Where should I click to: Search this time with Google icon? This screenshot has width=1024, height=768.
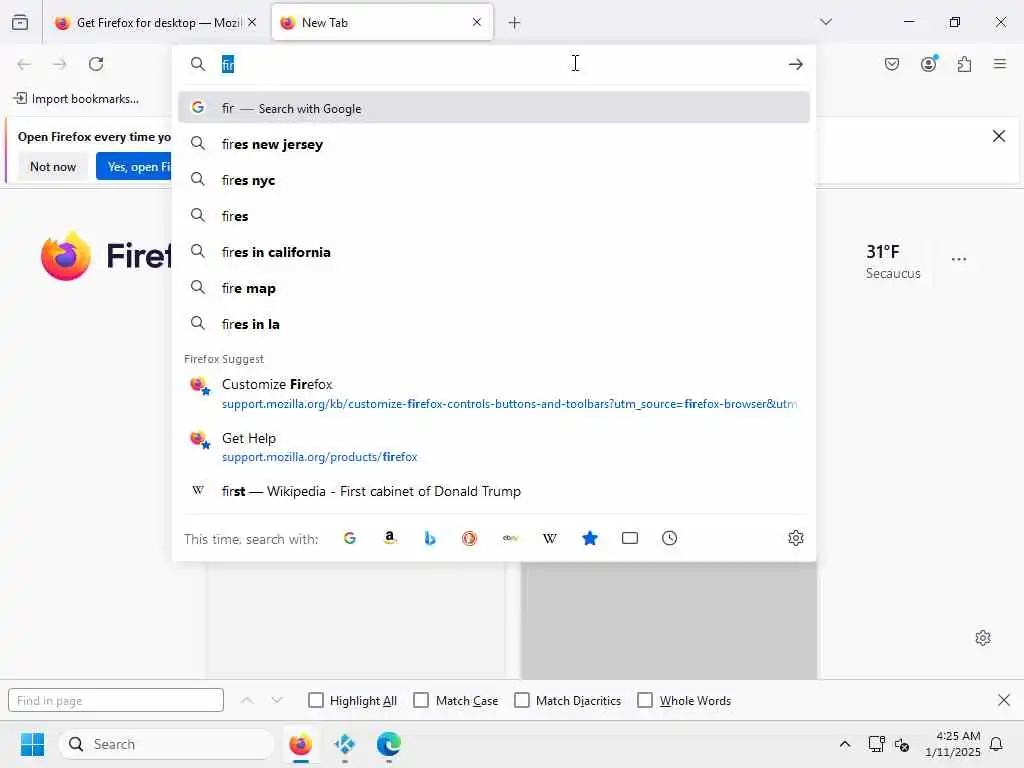(350, 538)
